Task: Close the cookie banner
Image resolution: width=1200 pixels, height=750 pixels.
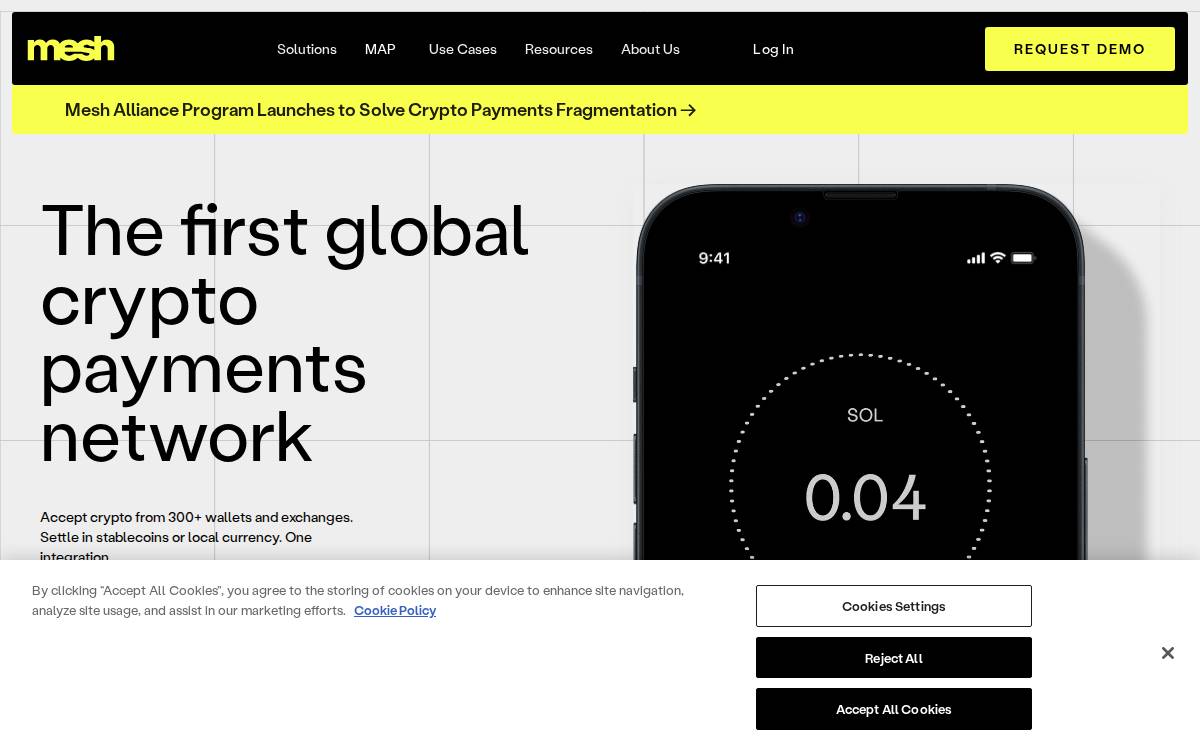Action: tap(1167, 653)
